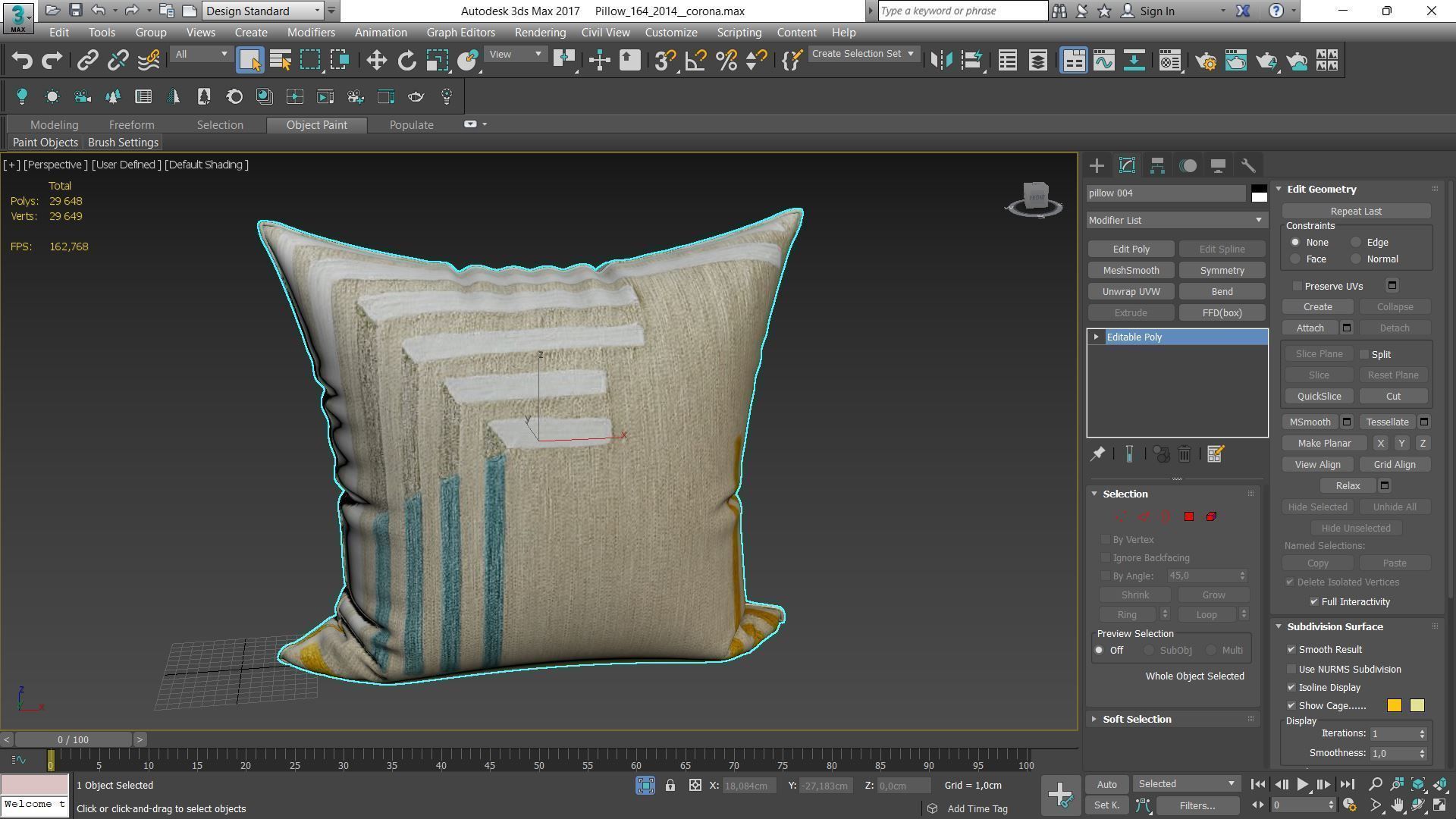Image resolution: width=1456 pixels, height=819 pixels.
Task: Open the Display command panel tab
Action: click(x=1218, y=165)
